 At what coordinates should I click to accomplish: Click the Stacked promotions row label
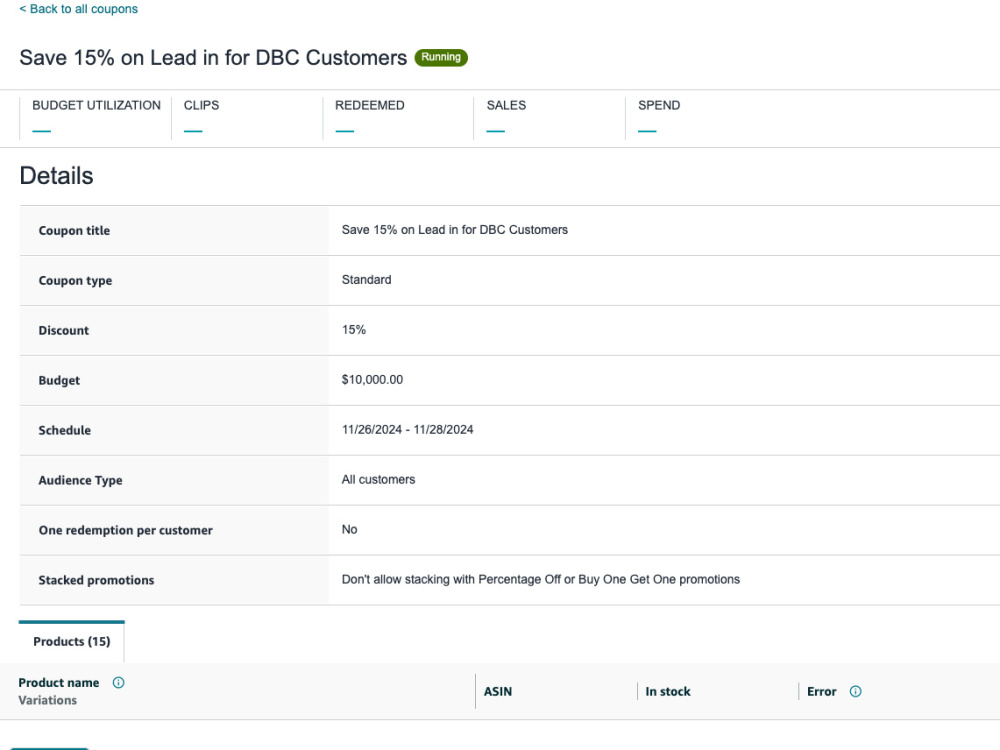pyautogui.click(x=96, y=580)
